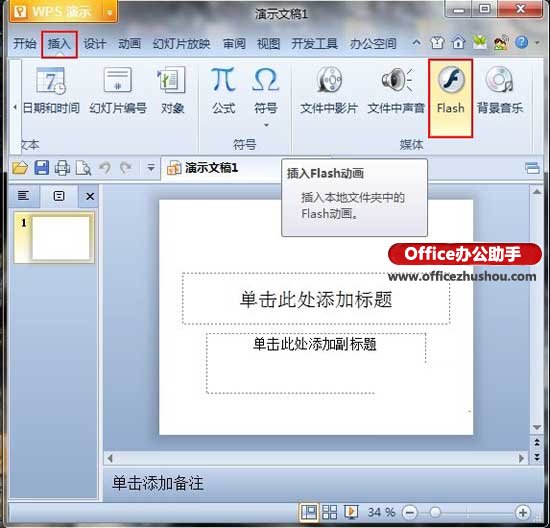Insert sound from file (文件中声音)
The height and width of the screenshot is (528, 550).
[x=396, y=91]
